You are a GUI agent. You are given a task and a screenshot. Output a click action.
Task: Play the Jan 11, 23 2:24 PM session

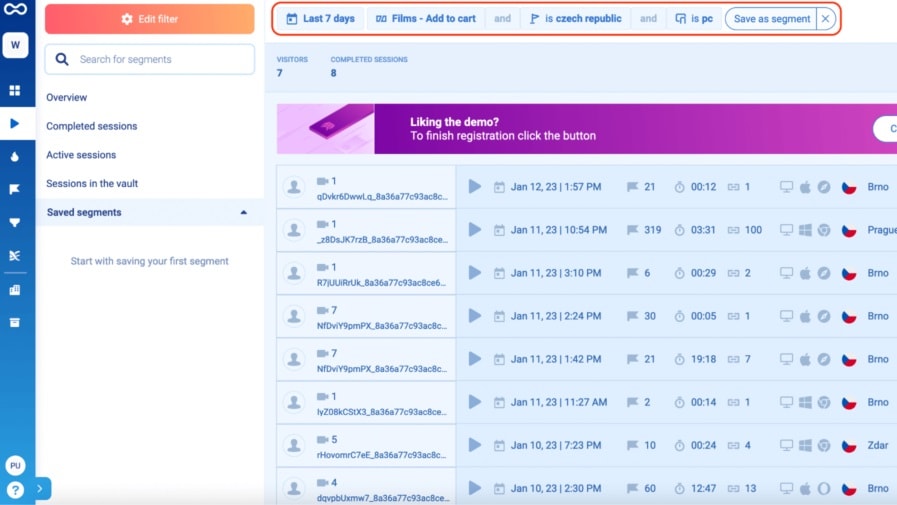point(475,316)
